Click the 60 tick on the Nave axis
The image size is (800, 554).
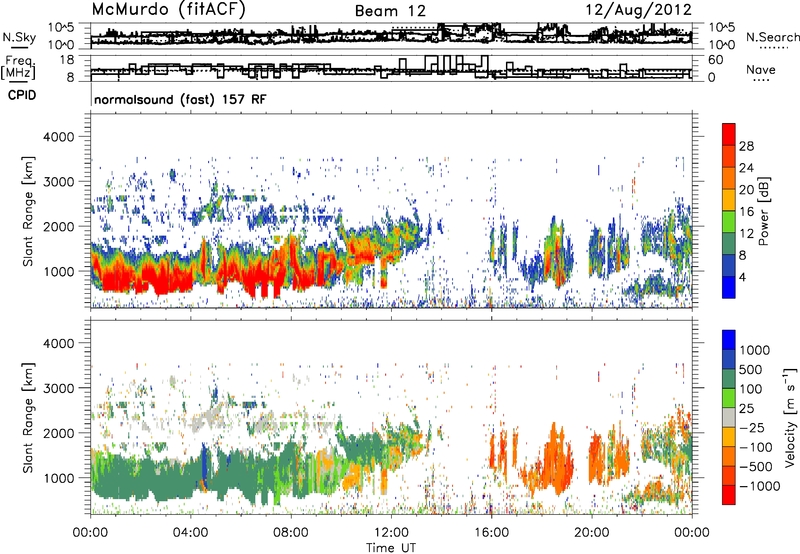716,60
